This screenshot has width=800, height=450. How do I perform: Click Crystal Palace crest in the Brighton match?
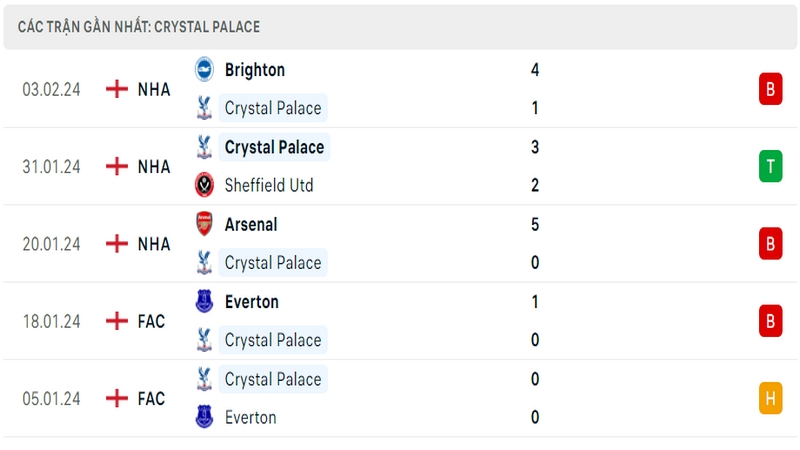205,108
